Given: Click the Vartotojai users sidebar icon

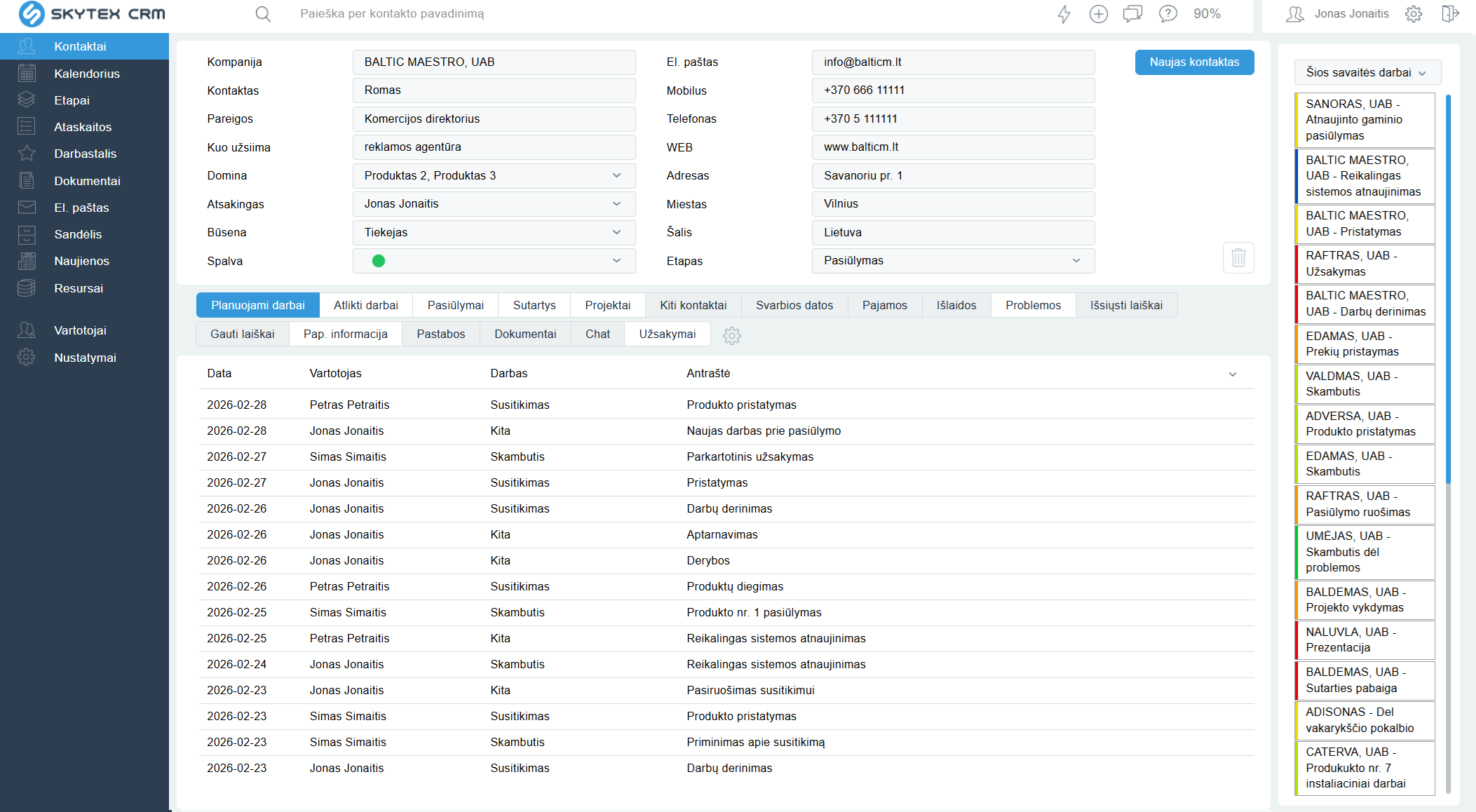Looking at the screenshot, I should [x=27, y=330].
